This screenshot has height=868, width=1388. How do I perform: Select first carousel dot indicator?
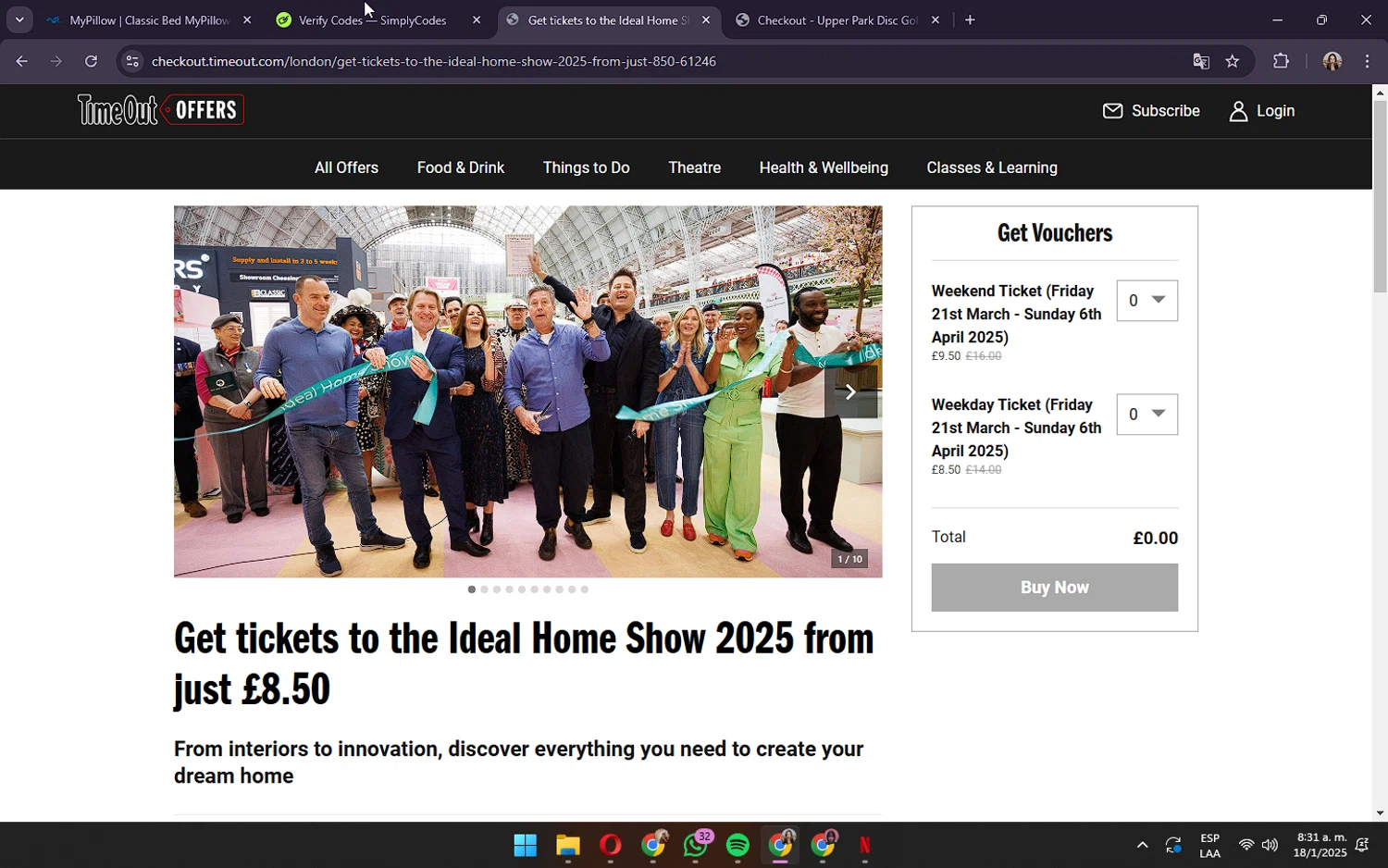click(472, 589)
